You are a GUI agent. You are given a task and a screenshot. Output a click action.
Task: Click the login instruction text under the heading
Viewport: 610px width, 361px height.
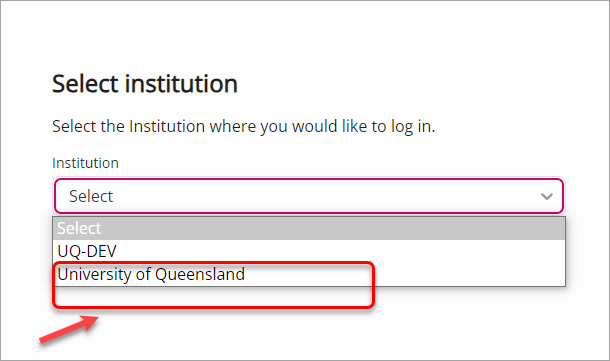coord(244,127)
